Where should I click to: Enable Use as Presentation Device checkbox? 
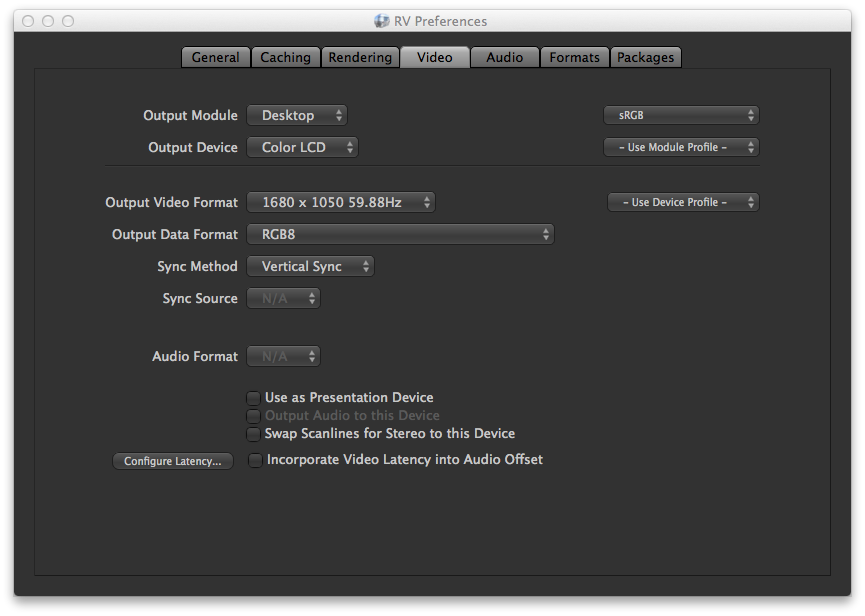[x=253, y=398]
